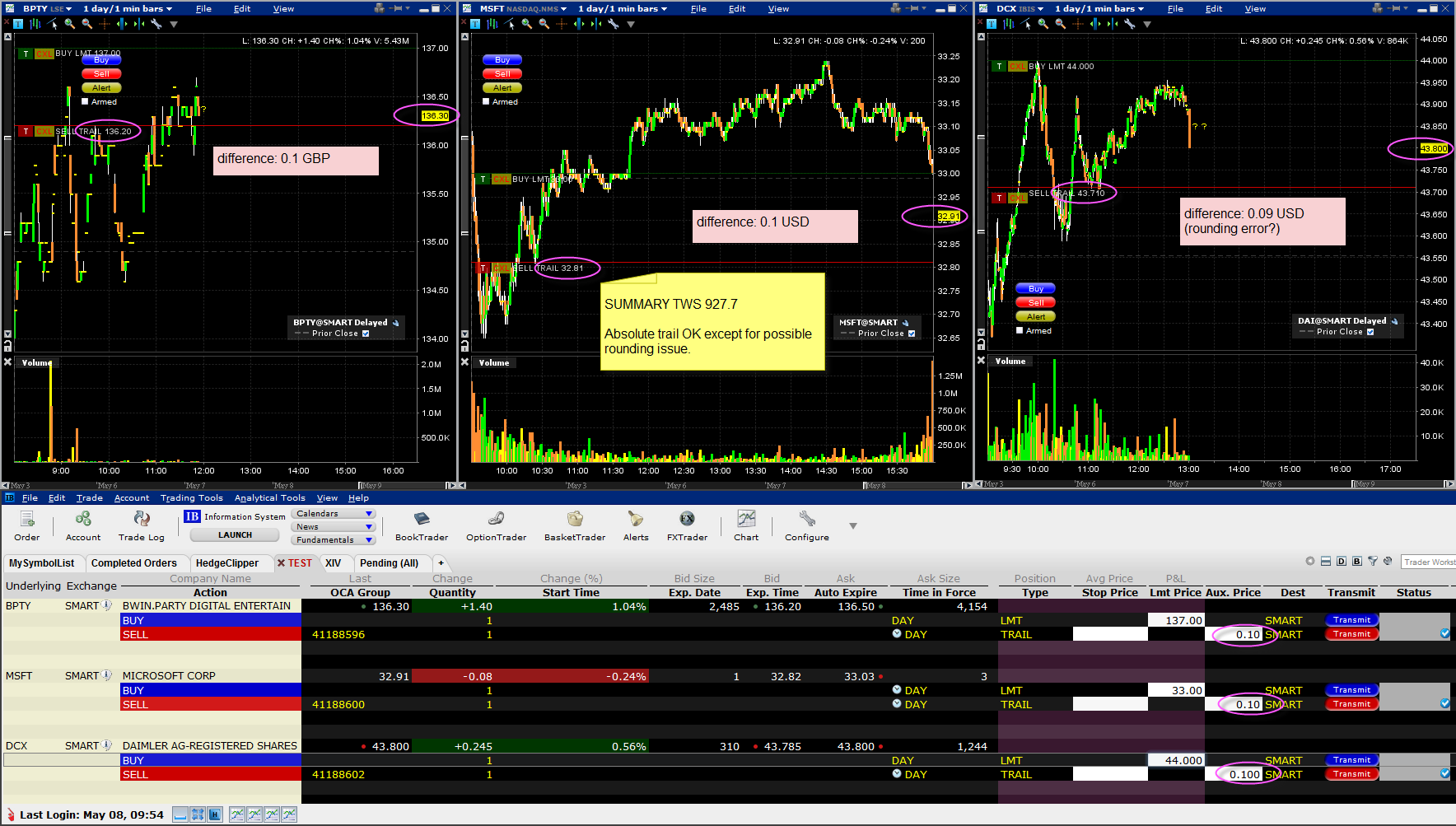Click status check mark on DCX SELL order
This screenshot has height=826, width=1456.
[1444, 774]
